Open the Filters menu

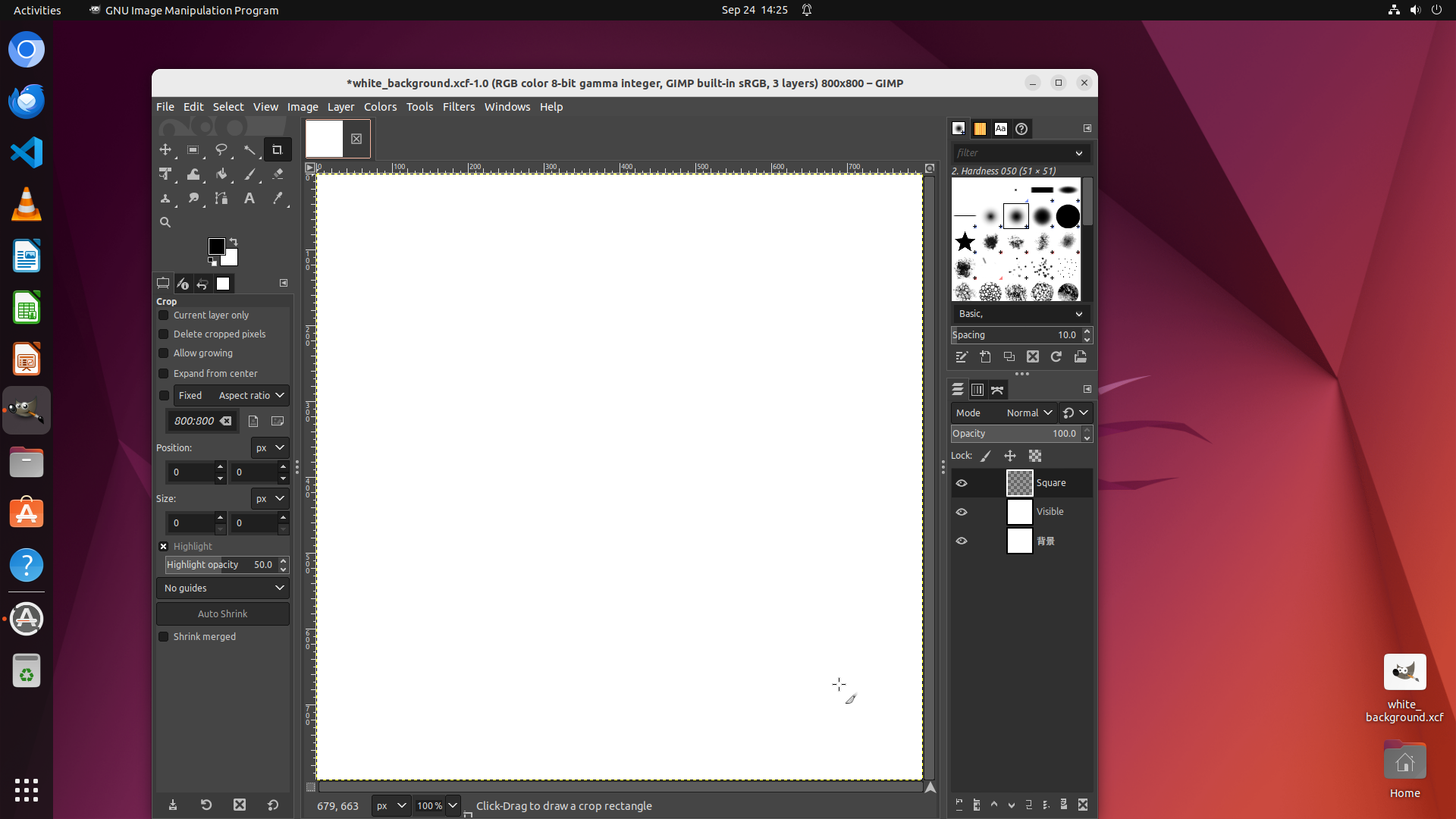[x=458, y=107]
